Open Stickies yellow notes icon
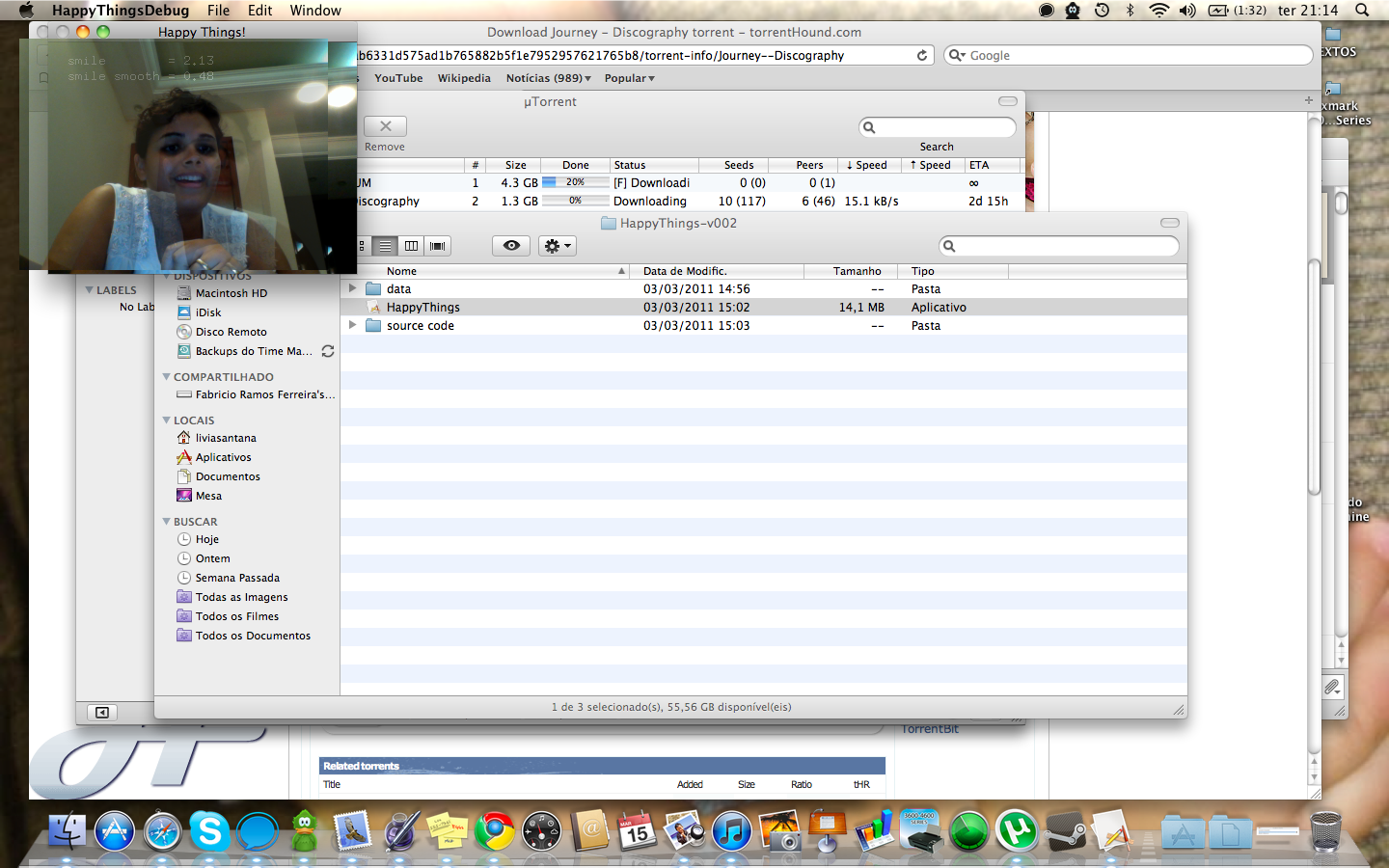Screen dimensions: 1389x868 point(447,830)
